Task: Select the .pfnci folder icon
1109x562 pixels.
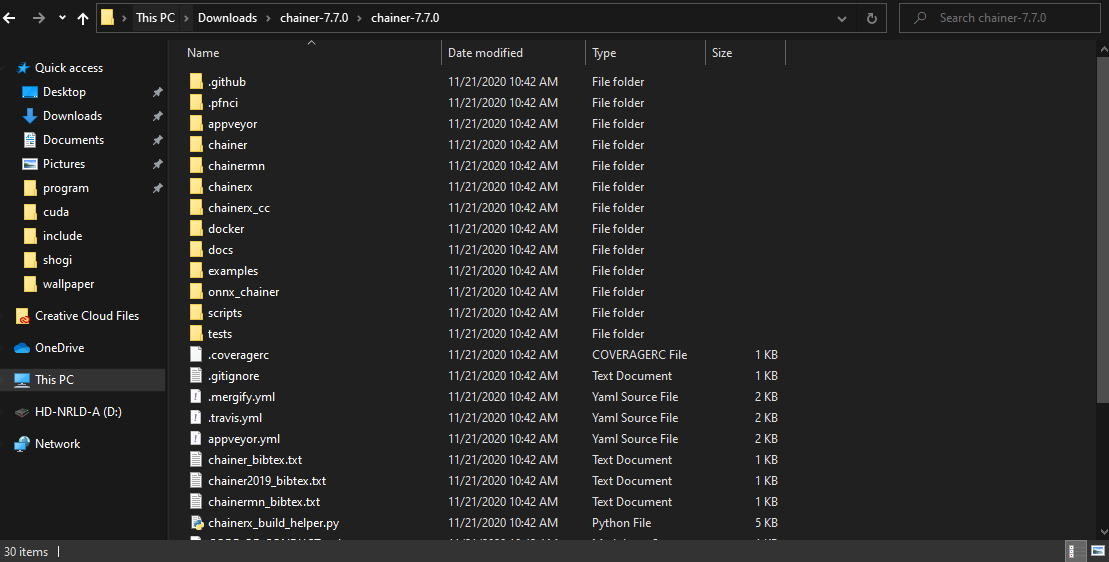Action: 196,103
